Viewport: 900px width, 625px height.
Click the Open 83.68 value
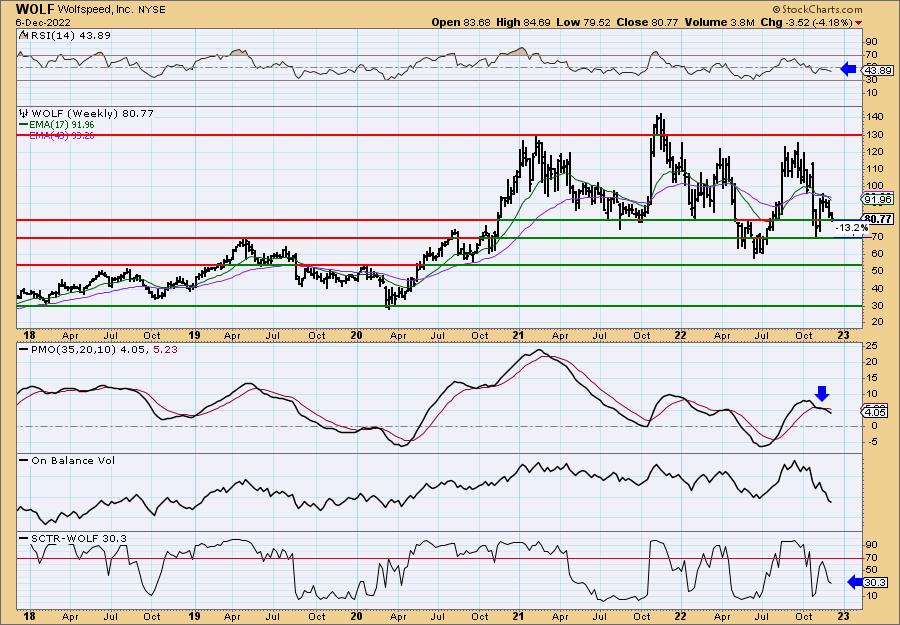pyautogui.click(x=461, y=22)
